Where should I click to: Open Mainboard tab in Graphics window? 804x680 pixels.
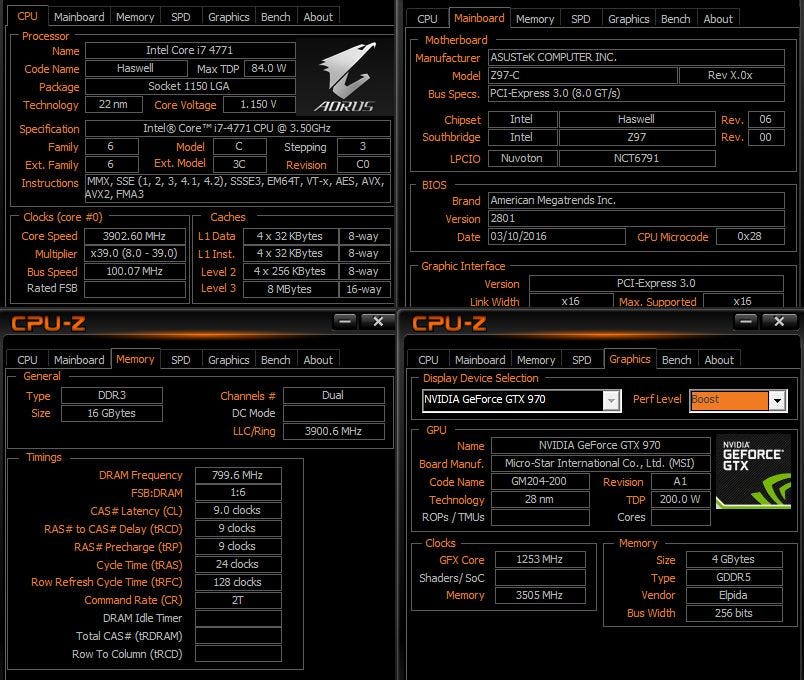(x=480, y=360)
